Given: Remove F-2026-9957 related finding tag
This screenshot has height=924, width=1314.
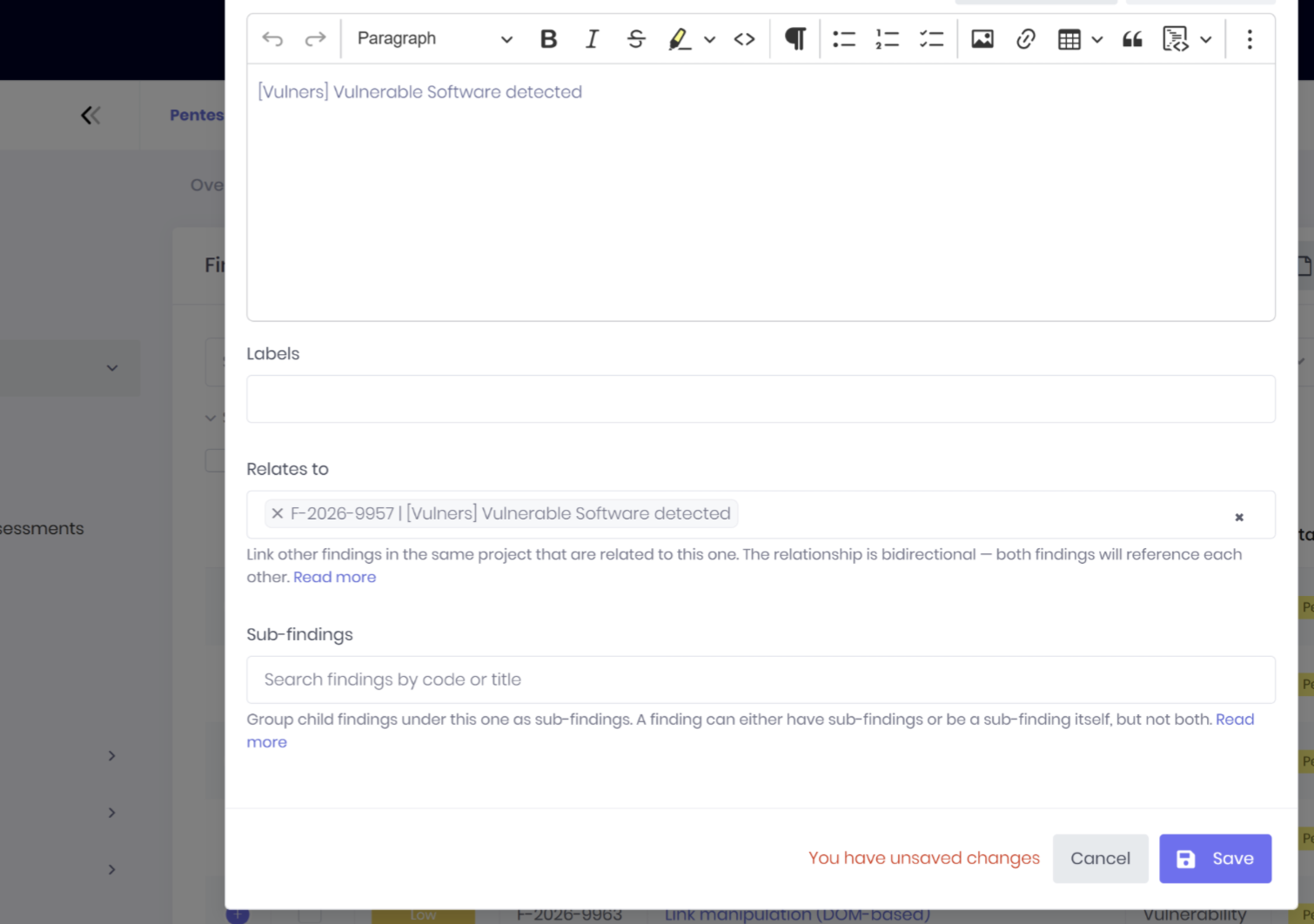Looking at the screenshot, I should 277,513.
